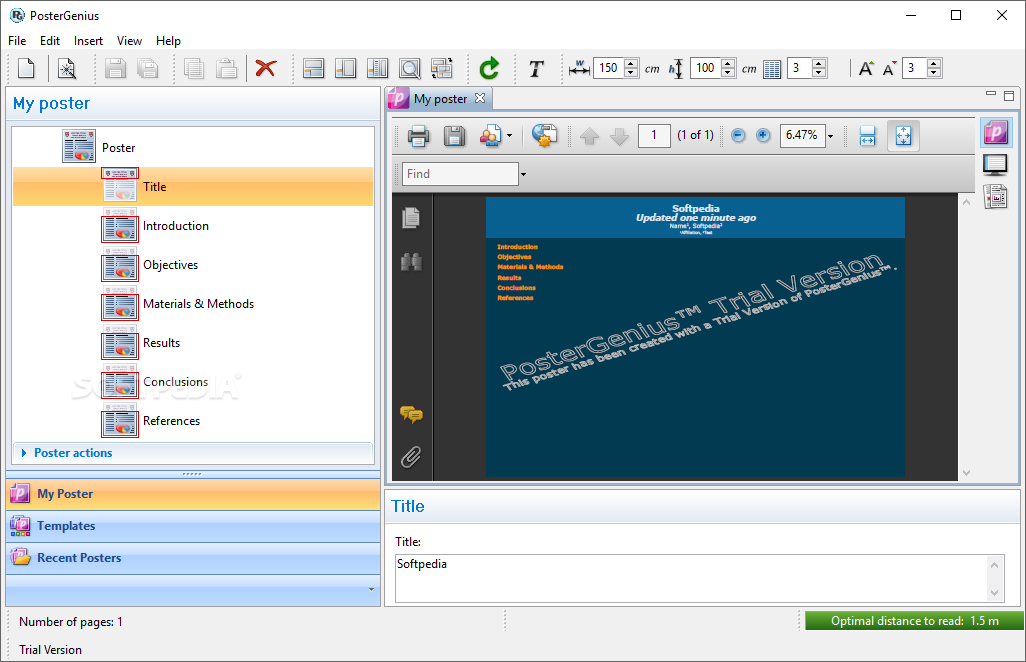Save the preview with the floppy icon
The width and height of the screenshot is (1026, 662).
click(454, 136)
